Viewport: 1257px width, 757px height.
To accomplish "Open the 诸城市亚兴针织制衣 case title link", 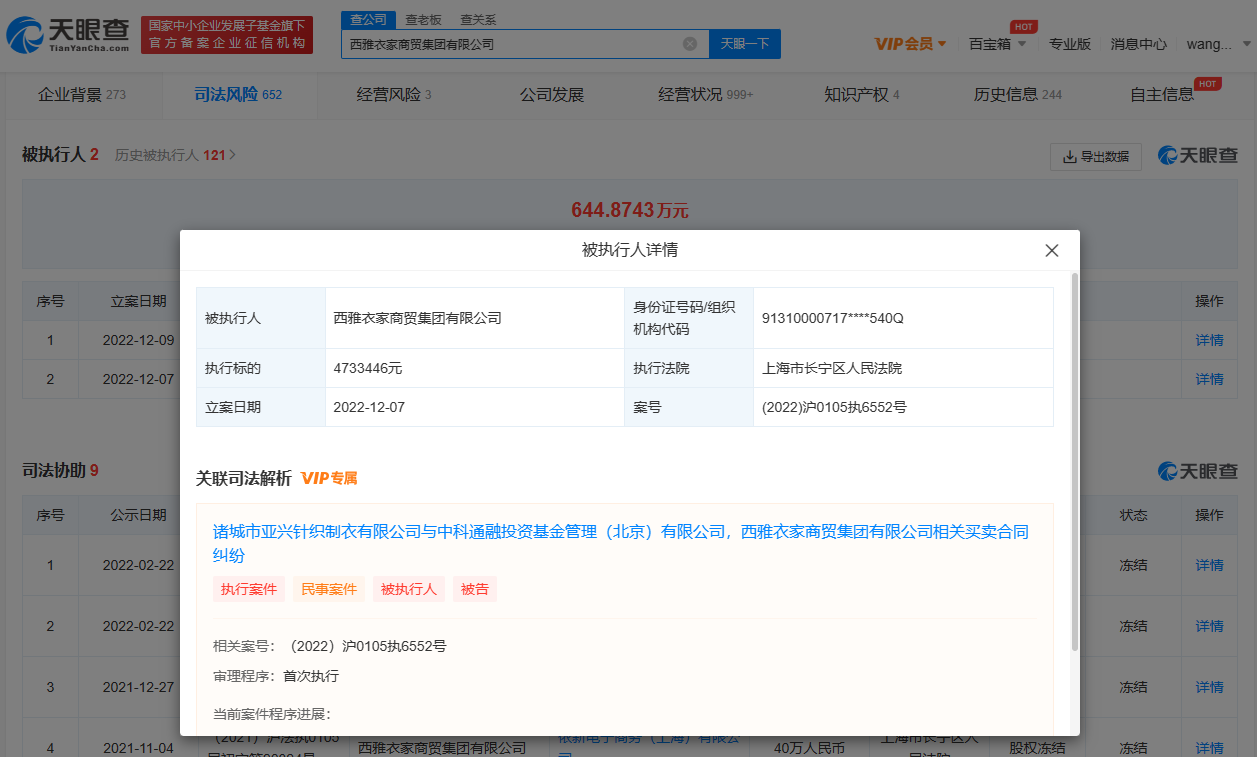I will tap(621, 543).
